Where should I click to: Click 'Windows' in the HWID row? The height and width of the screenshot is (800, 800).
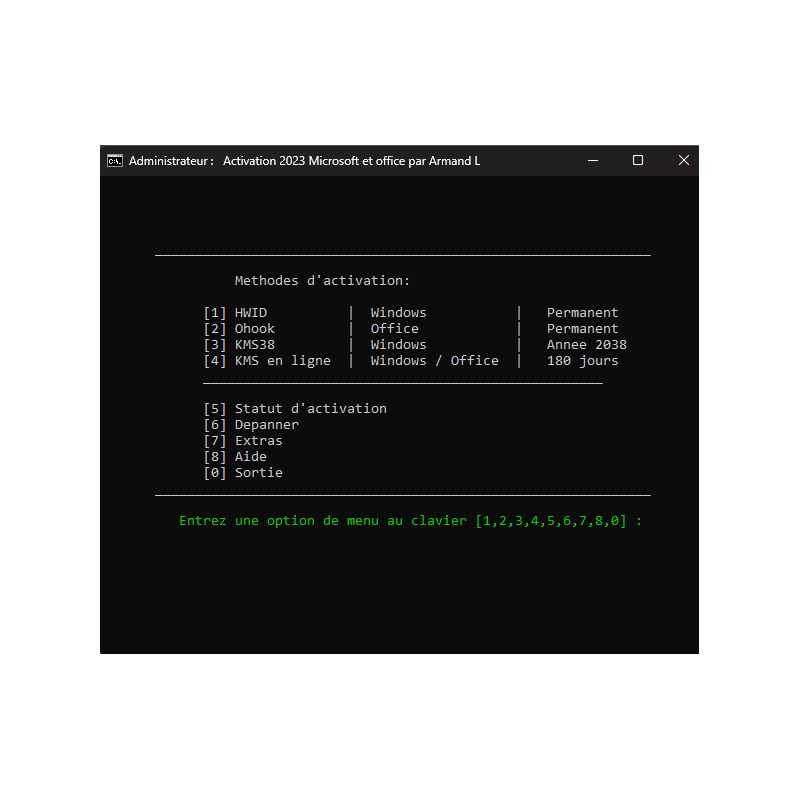click(x=398, y=313)
